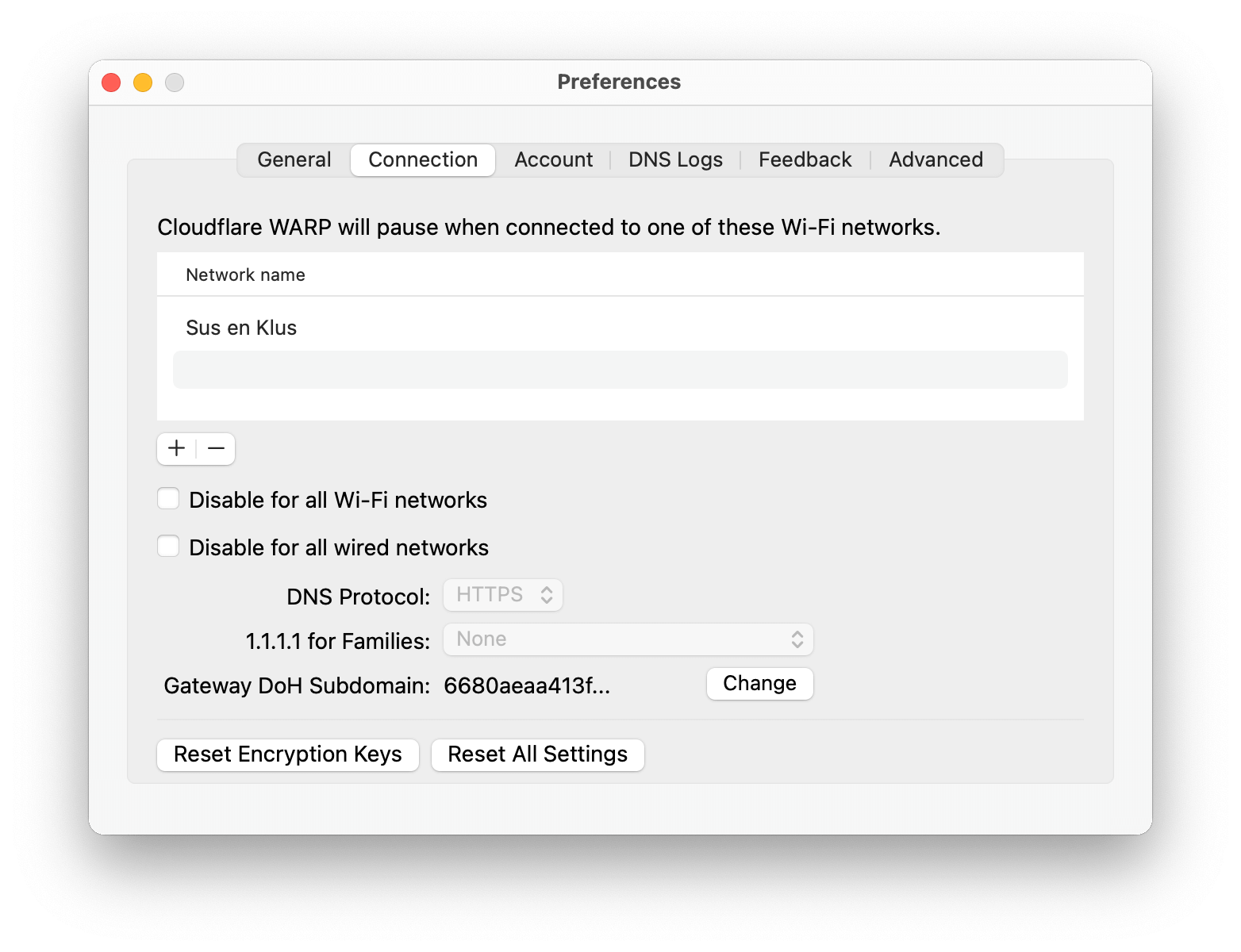Screen dimensions: 1241x952
Task: Minimize the Preferences window
Action: [143, 82]
